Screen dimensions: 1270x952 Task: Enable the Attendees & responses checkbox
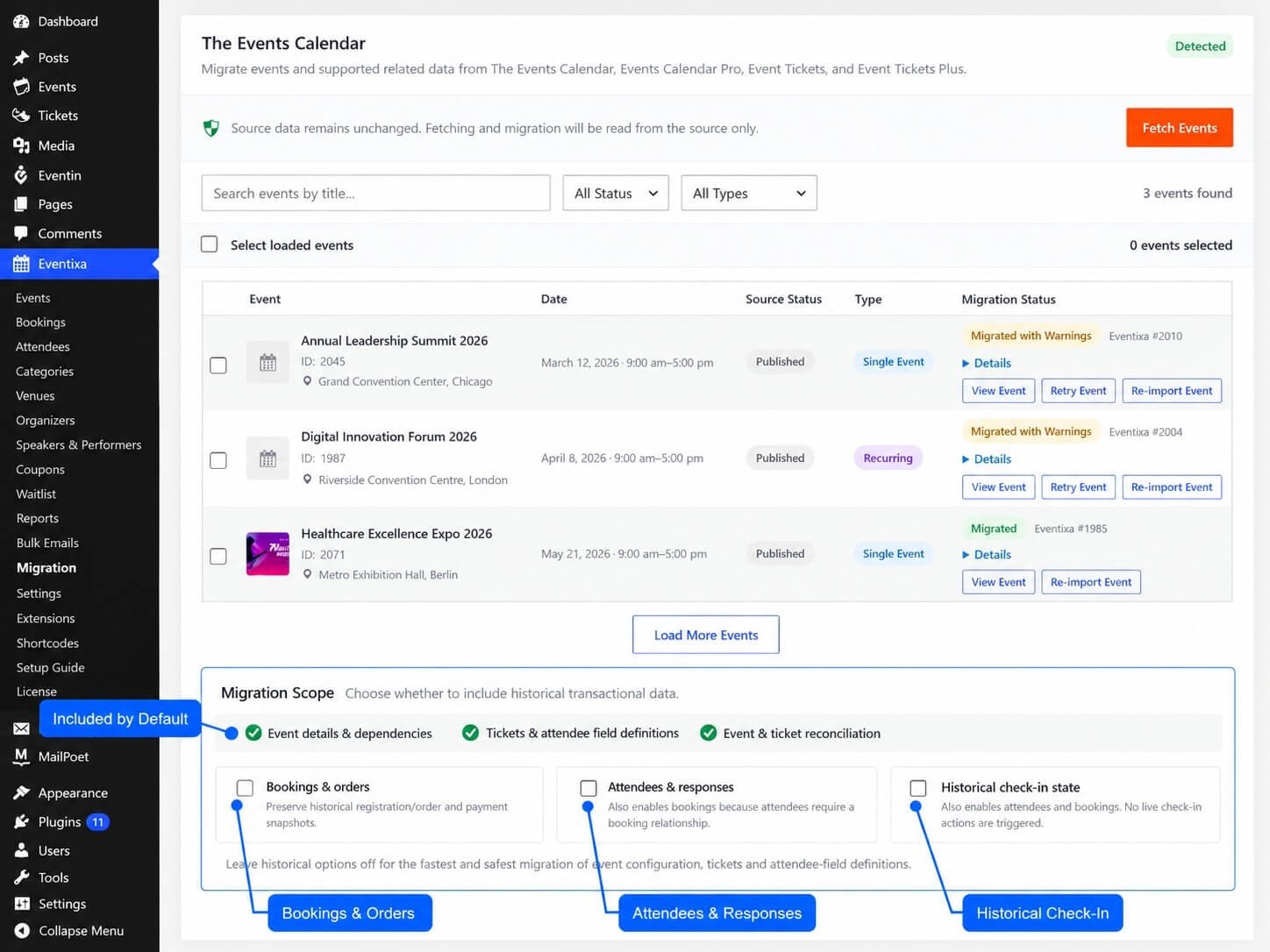[589, 788]
